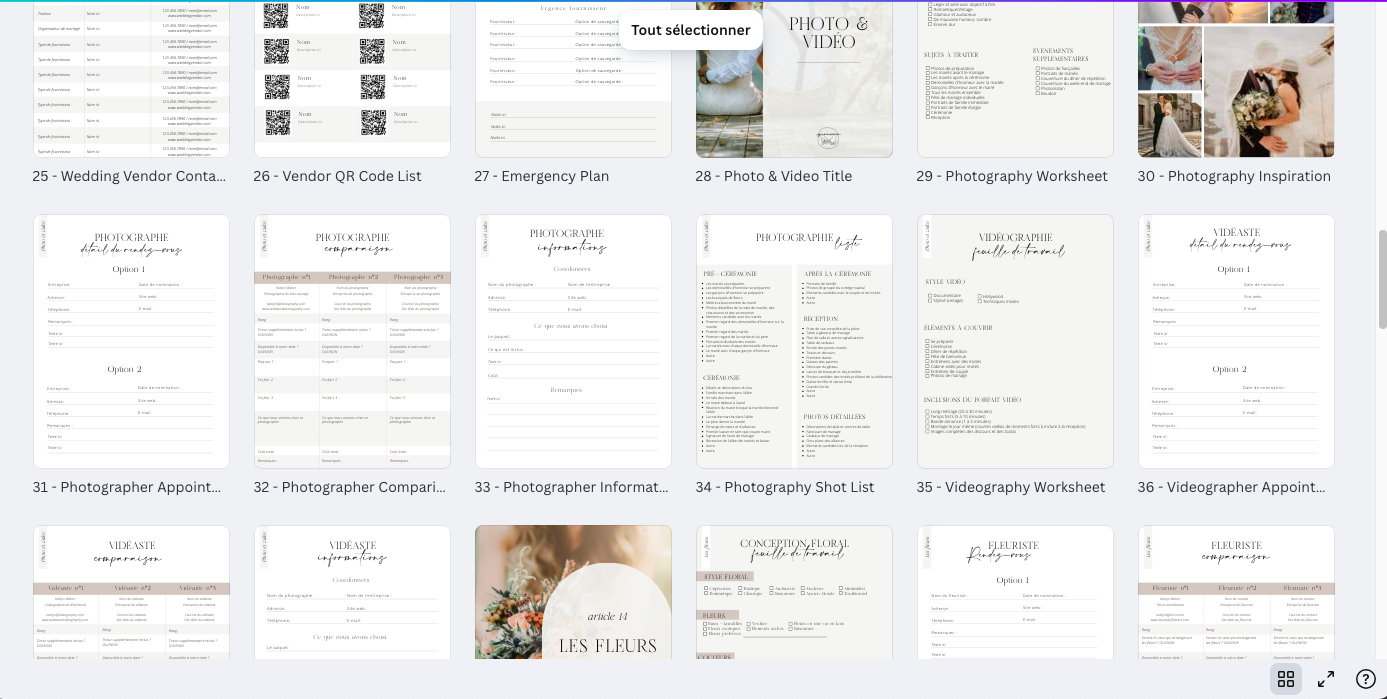Click the '34 - Photography Shot List' title
The height and width of the screenshot is (699, 1387).
click(785, 487)
